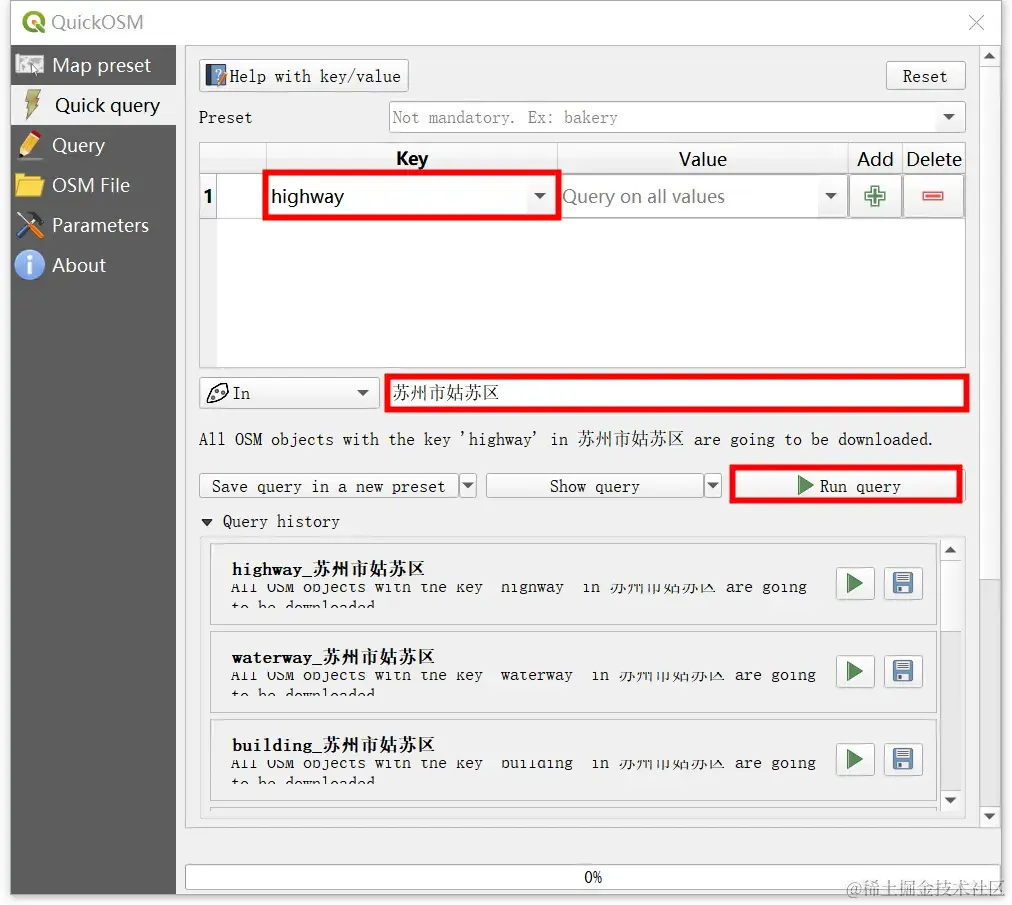The image size is (1012, 905).
Task: Click the Key column header
Action: (x=412, y=159)
